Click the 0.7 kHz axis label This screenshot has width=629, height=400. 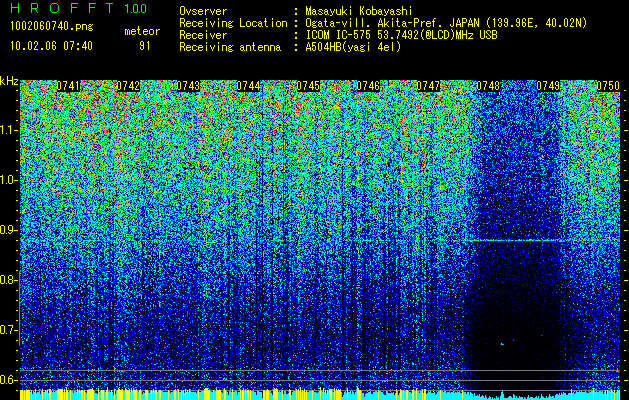(8, 330)
